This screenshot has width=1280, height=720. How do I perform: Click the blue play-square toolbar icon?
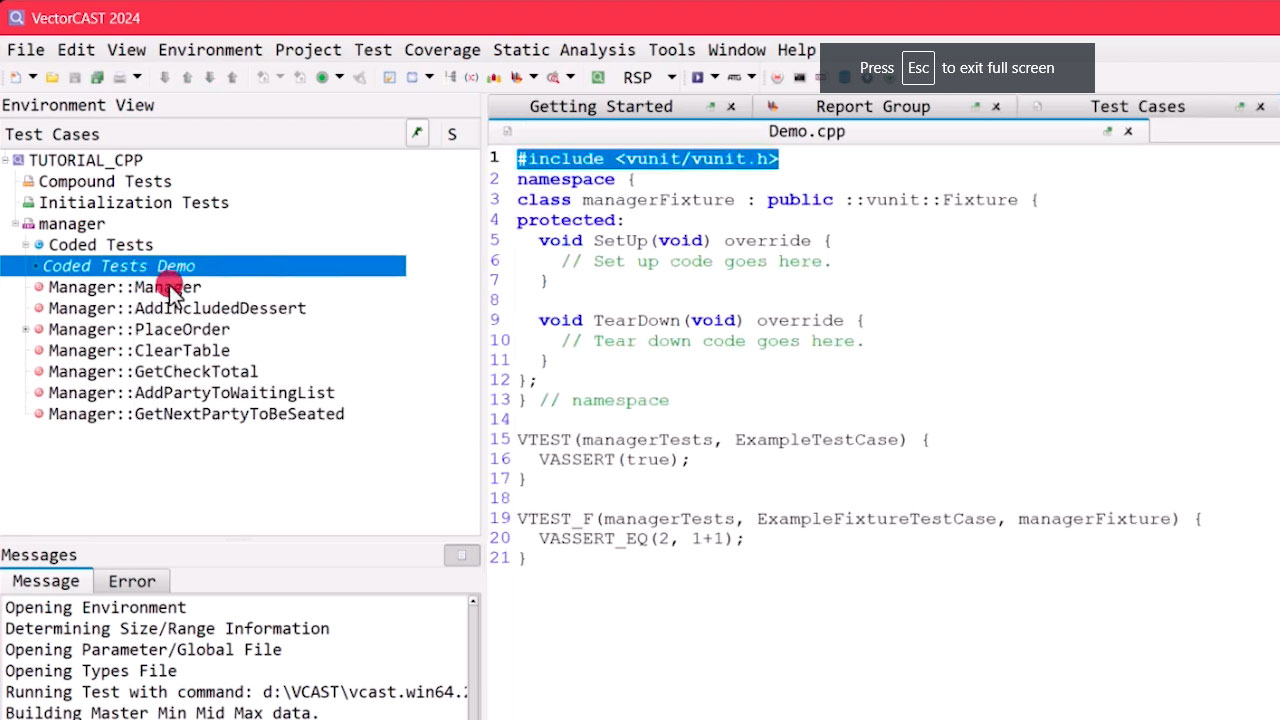click(698, 78)
